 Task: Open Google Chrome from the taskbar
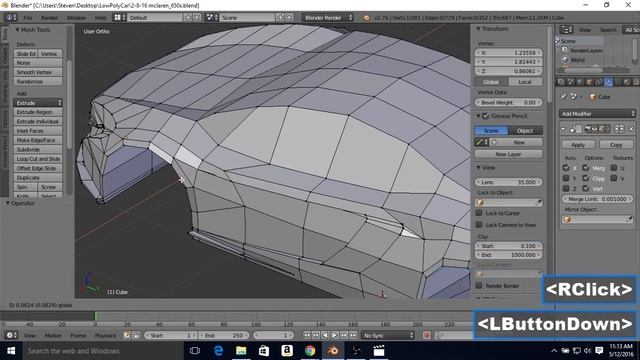pyautogui.click(x=310, y=351)
